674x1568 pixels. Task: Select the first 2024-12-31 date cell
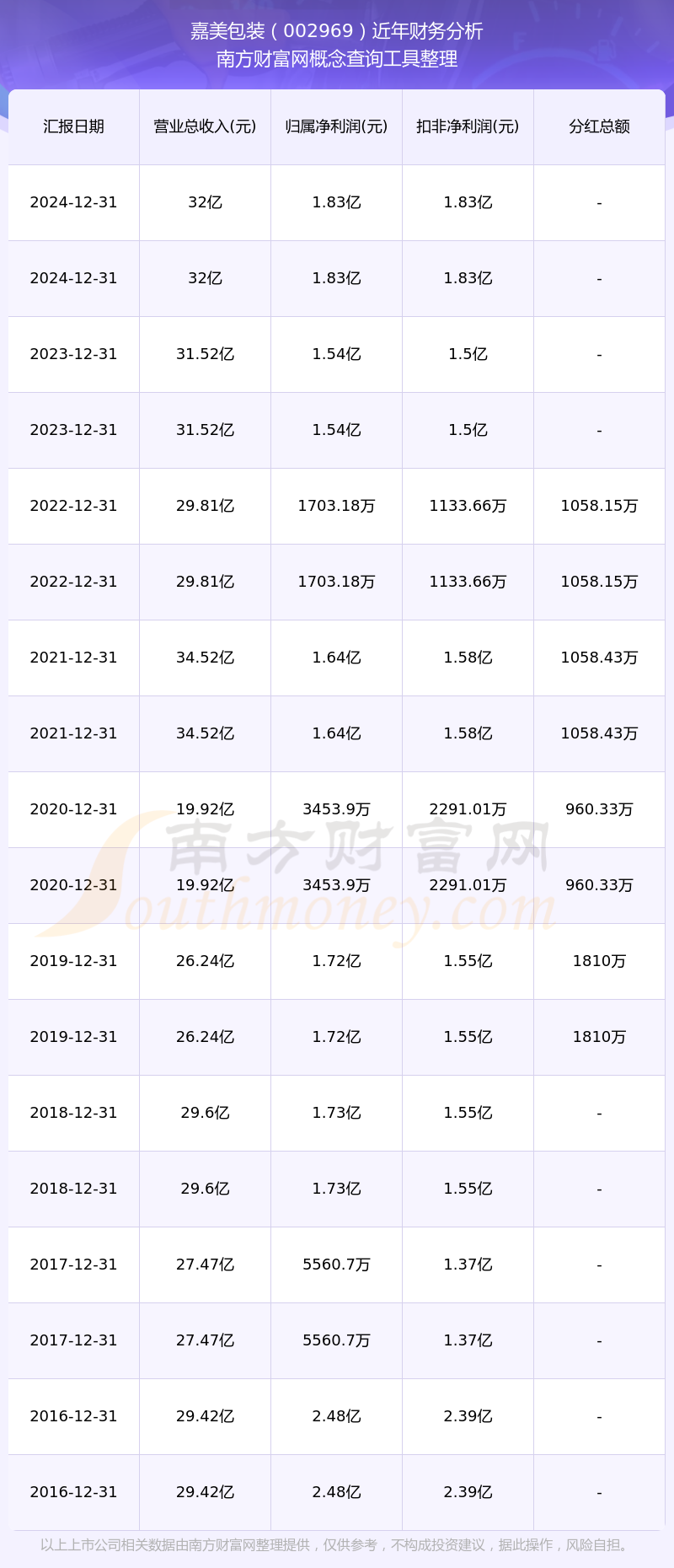pos(73,202)
